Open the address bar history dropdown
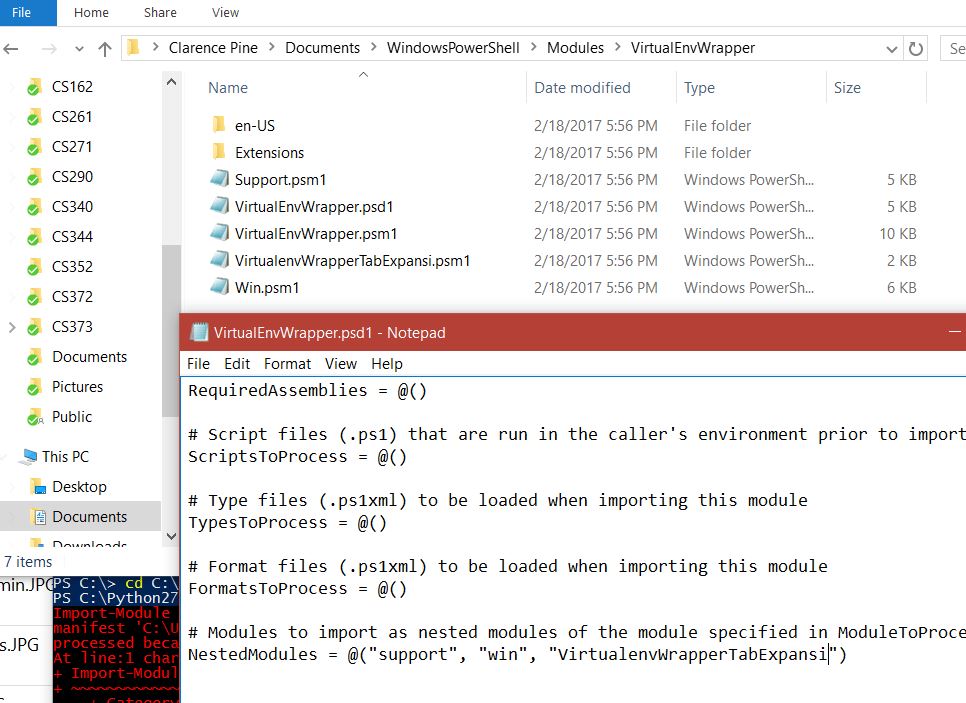This screenshot has width=966, height=703. pyautogui.click(x=891, y=48)
